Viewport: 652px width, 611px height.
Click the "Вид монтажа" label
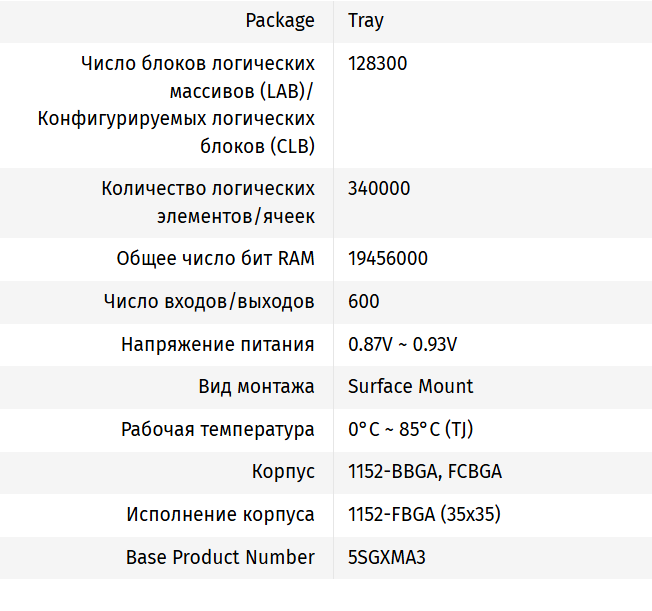(256, 386)
